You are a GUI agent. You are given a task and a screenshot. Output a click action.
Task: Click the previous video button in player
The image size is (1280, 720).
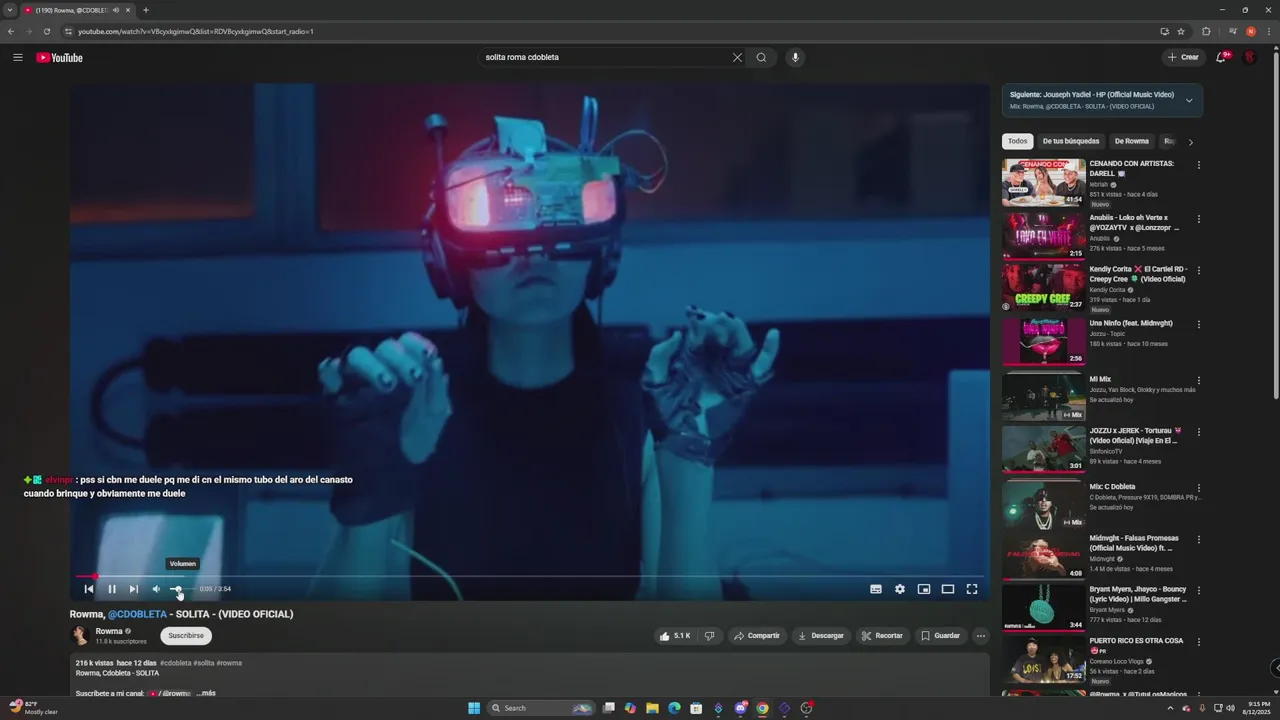coord(88,589)
